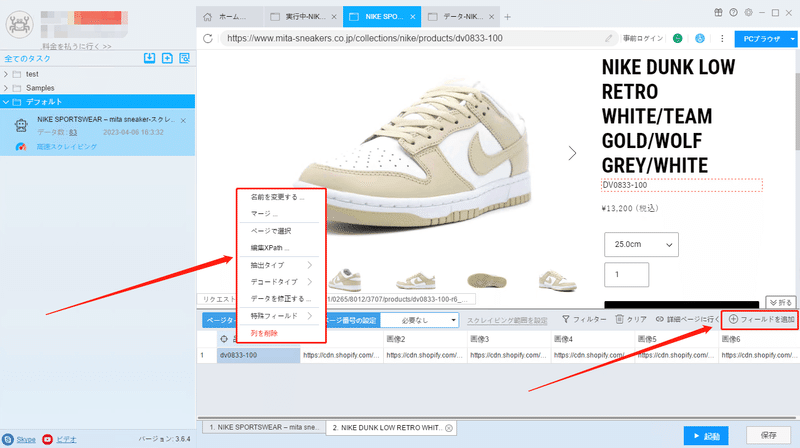Image resolution: width=800 pixels, height=448 pixels.
Task: Expand the Samples folder
Action: pos(6,88)
